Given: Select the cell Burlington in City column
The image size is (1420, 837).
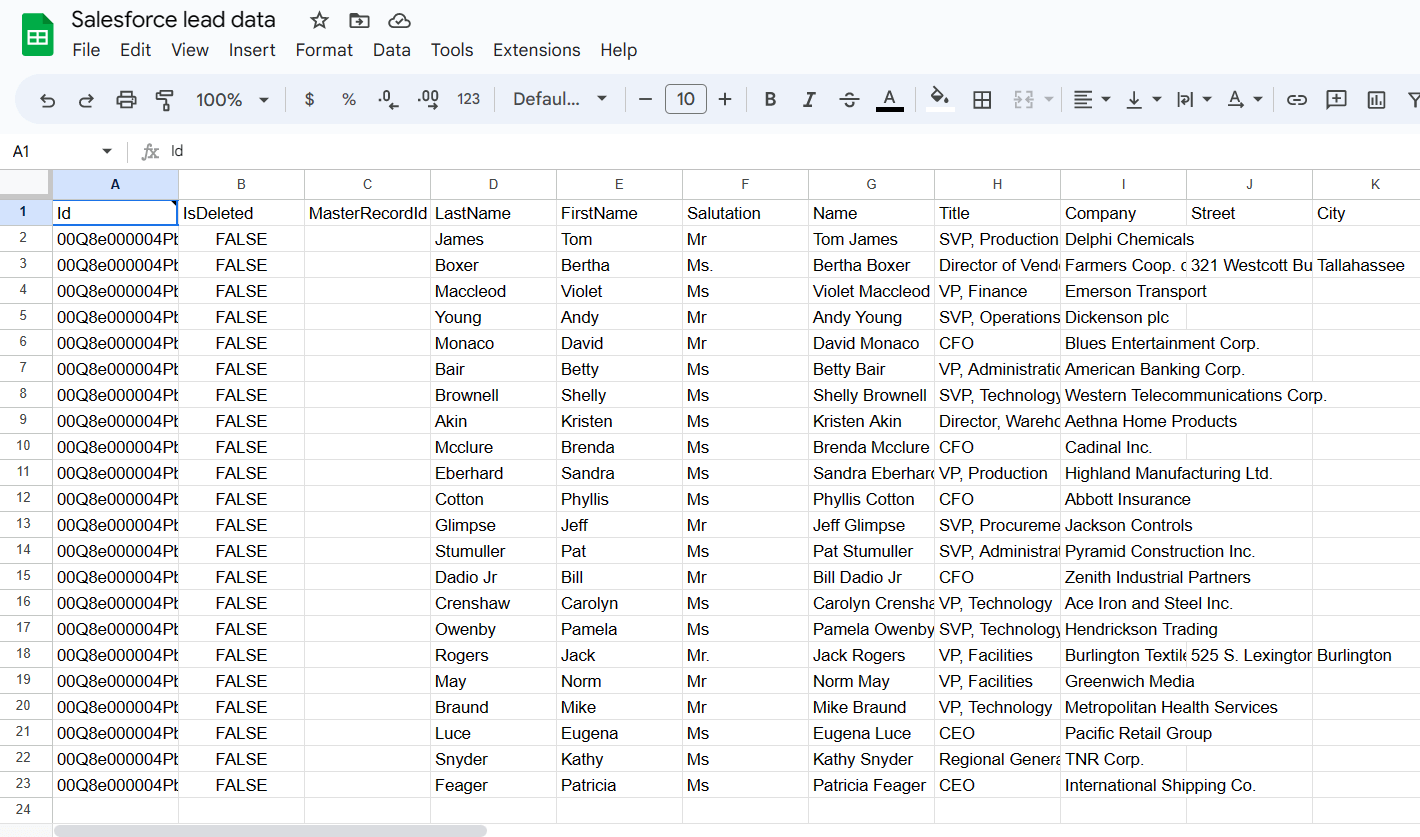Looking at the screenshot, I should [x=1366, y=655].
